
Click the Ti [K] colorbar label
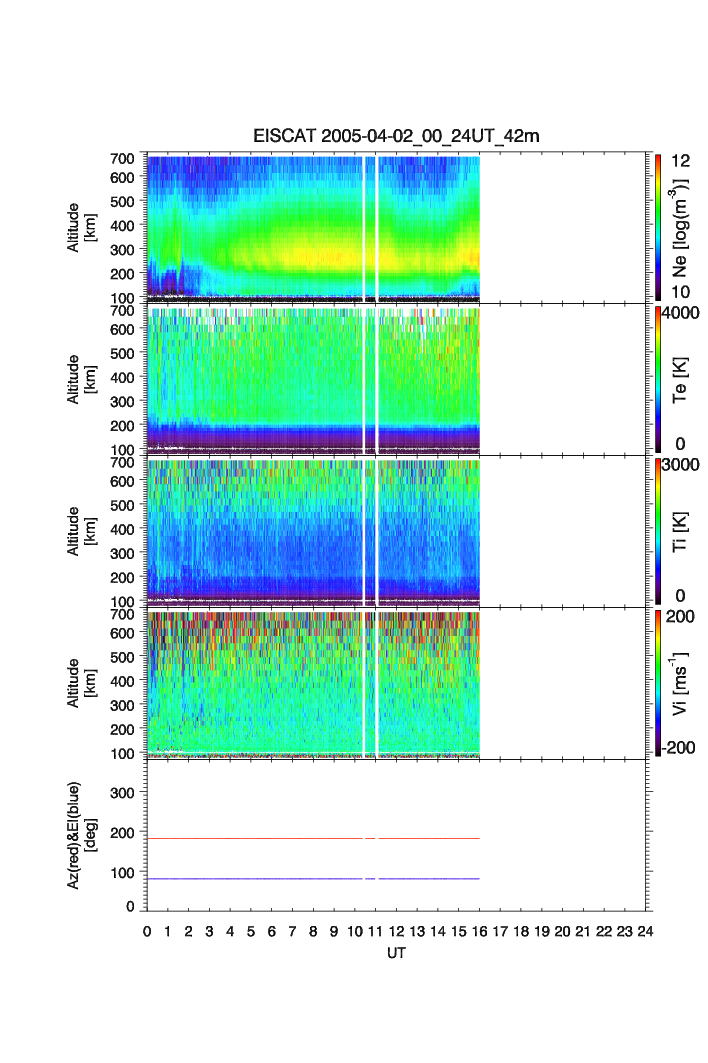(682, 530)
